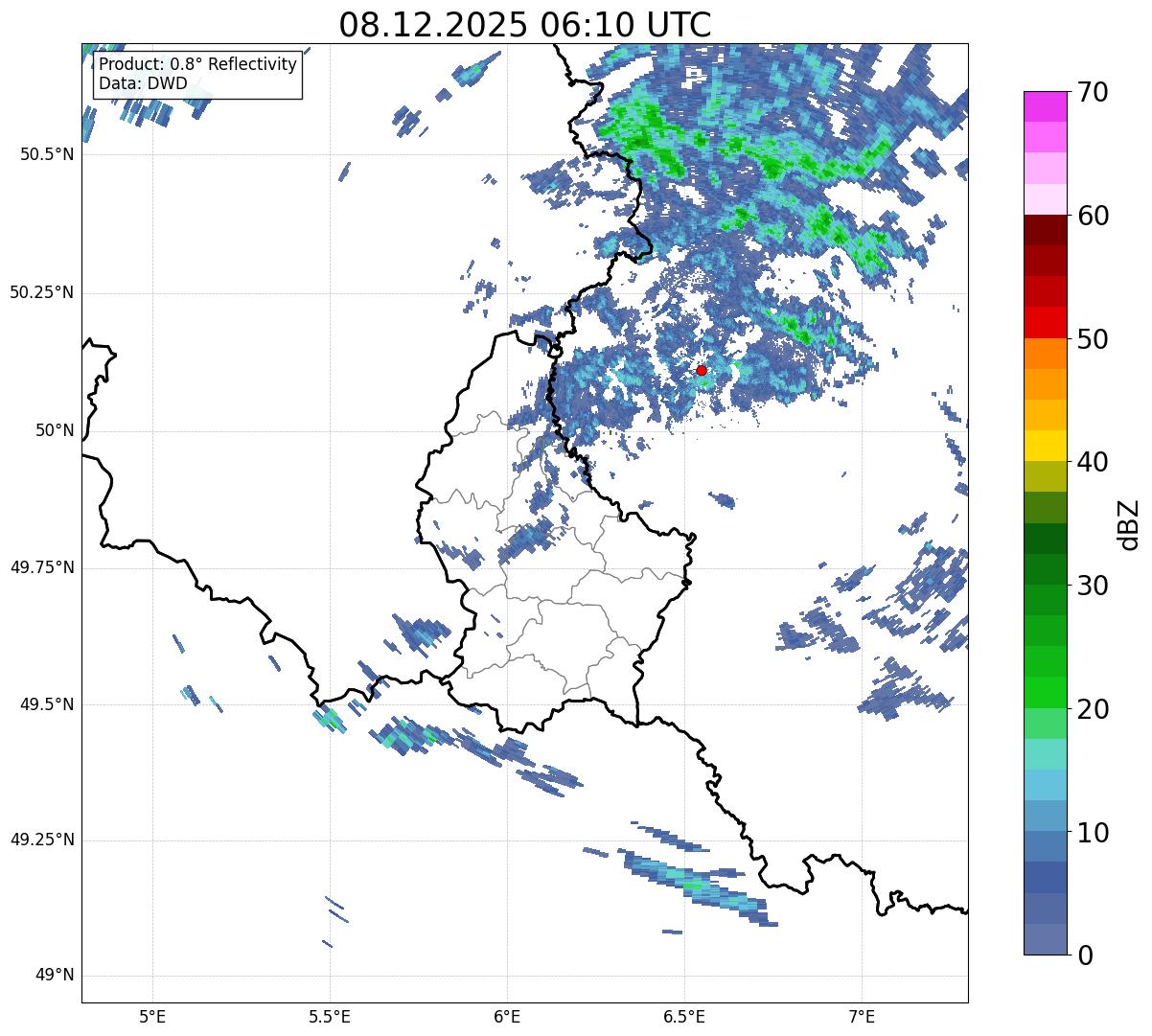The width and height of the screenshot is (1152, 1036).
Task: Click the title '08.12.2025 06:10 UTC'
Action: tap(525, 24)
